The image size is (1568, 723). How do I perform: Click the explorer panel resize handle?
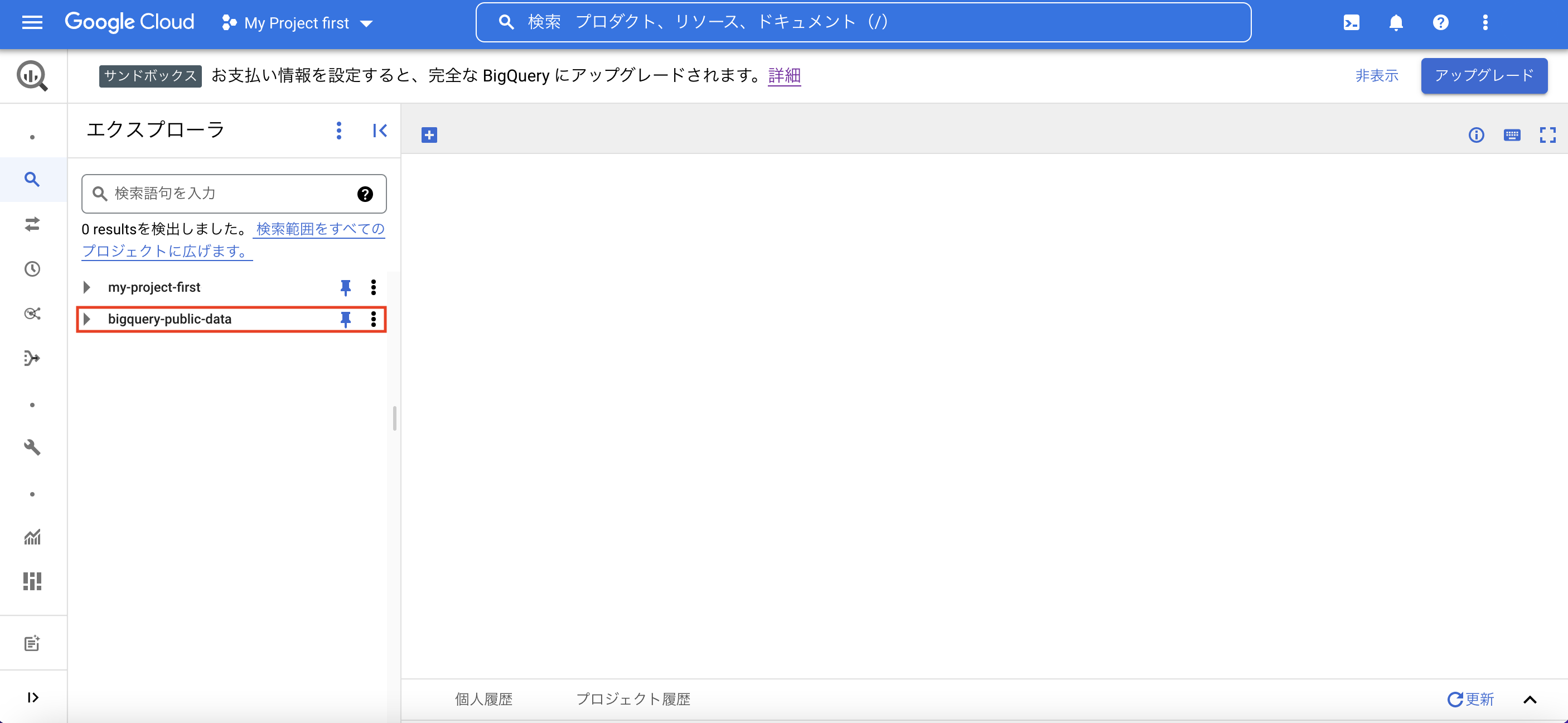coord(395,418)
